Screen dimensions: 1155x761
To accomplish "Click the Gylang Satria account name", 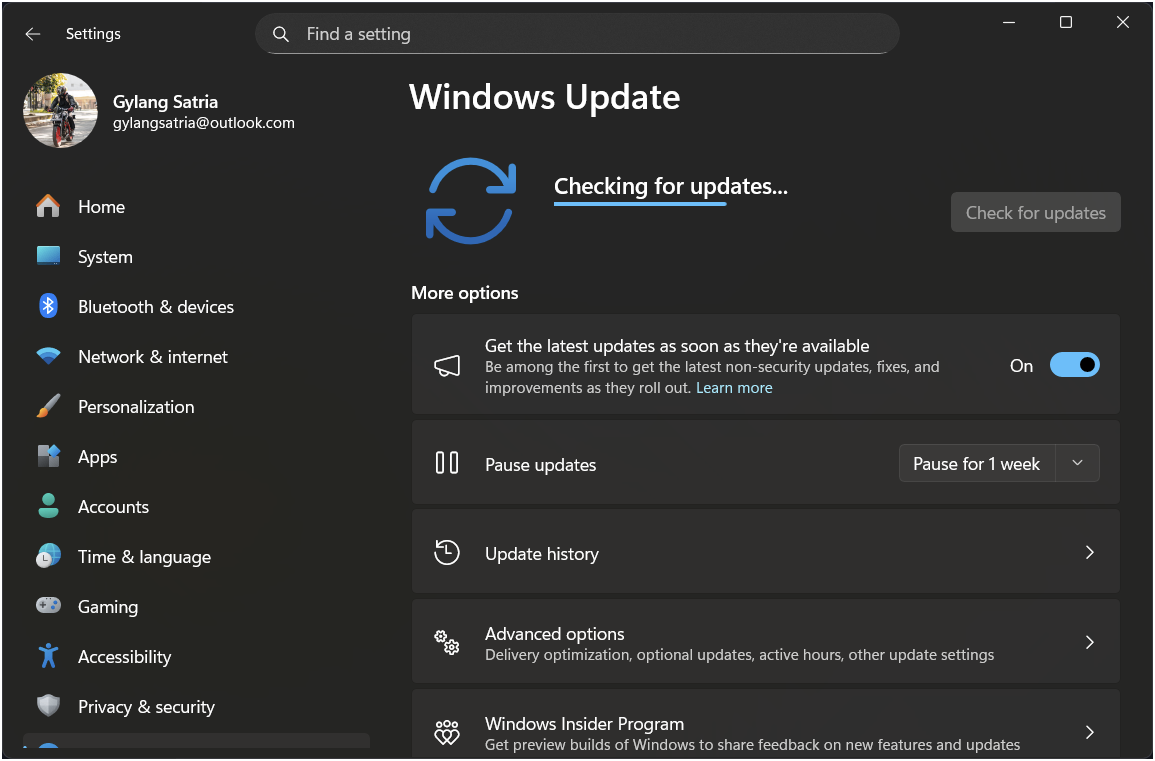I will click(x=165, y=102).
